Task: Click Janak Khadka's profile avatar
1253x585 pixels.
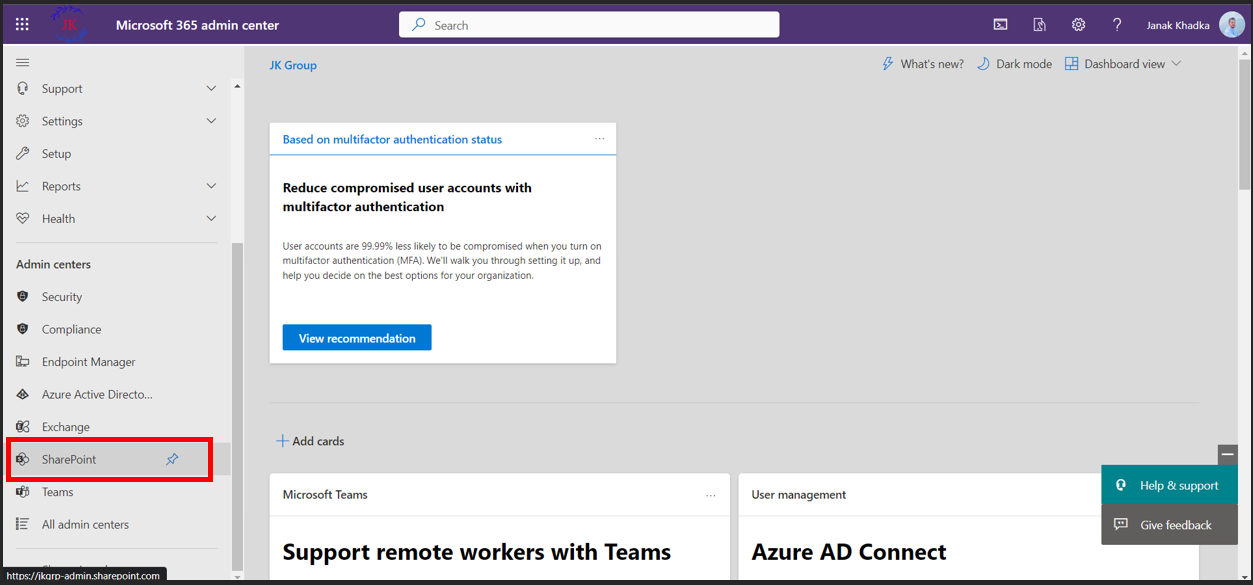Action: 1231,23
